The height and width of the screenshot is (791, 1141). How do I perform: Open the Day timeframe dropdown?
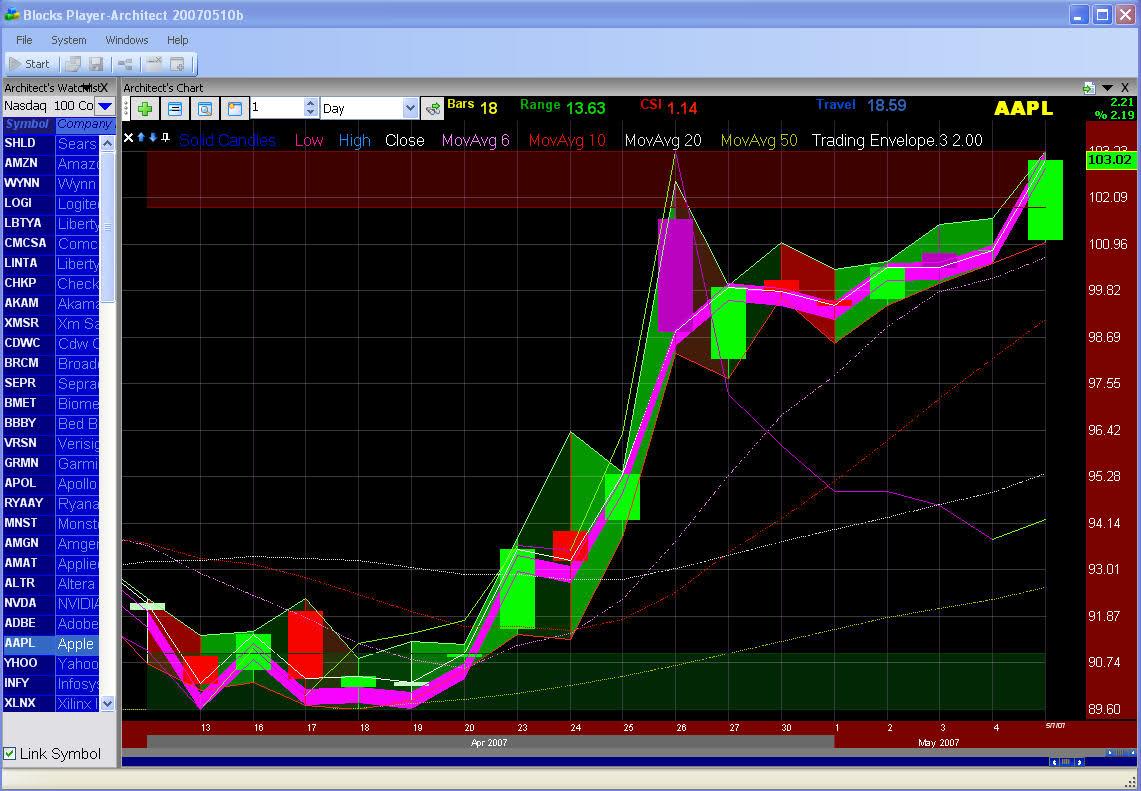pos(410,108)
